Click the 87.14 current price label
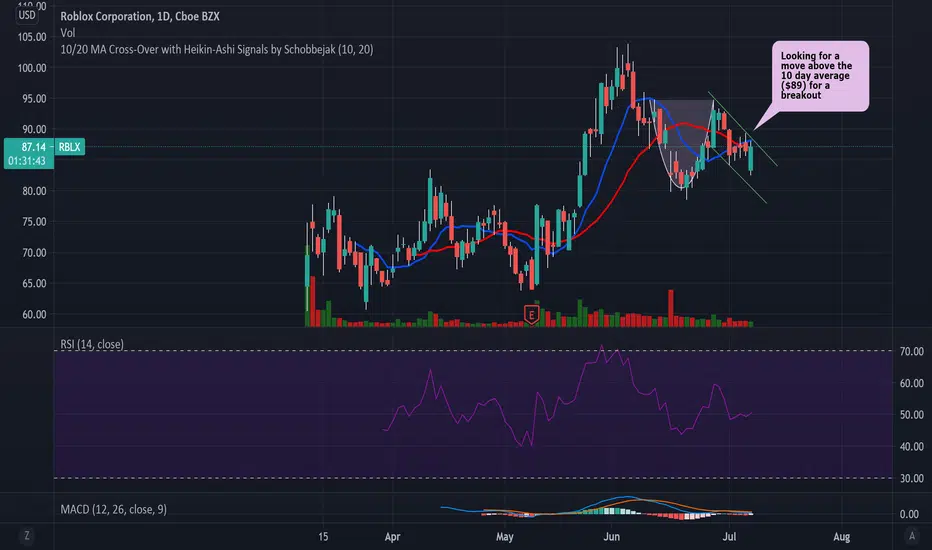 [x=33, y=147]
